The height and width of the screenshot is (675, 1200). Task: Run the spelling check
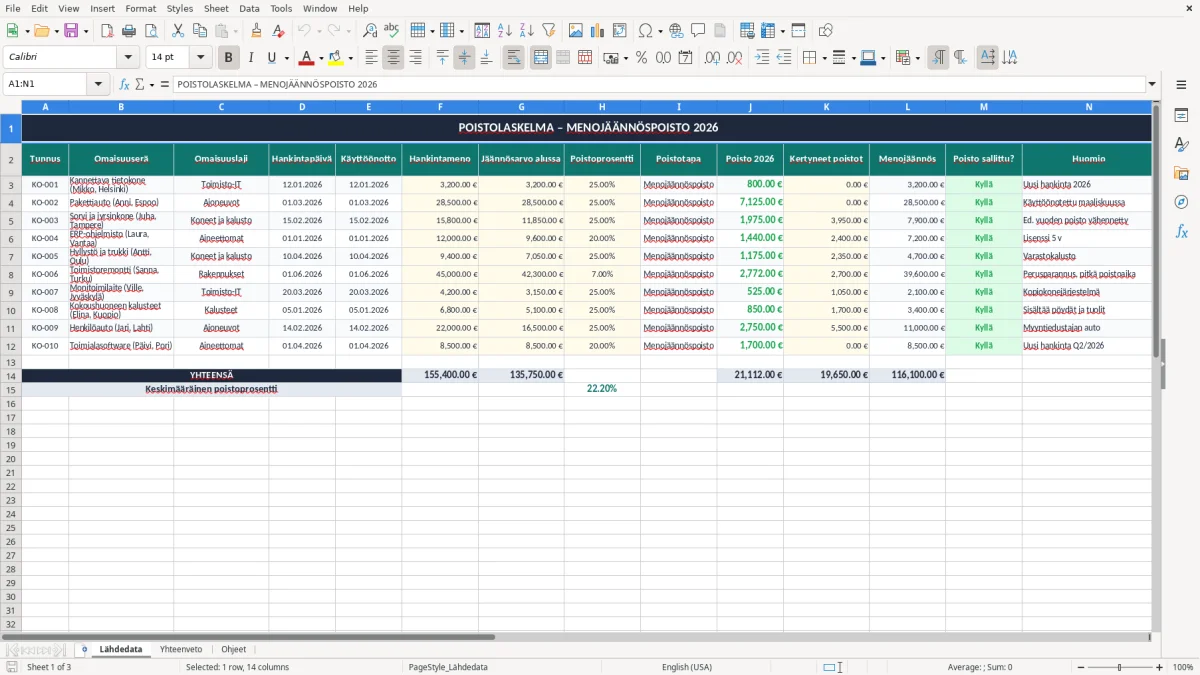click(x=392, y=31)
